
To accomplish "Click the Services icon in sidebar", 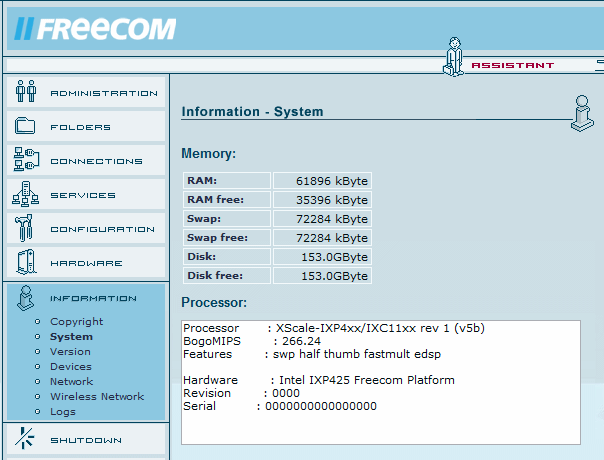I will pos(26,195).
